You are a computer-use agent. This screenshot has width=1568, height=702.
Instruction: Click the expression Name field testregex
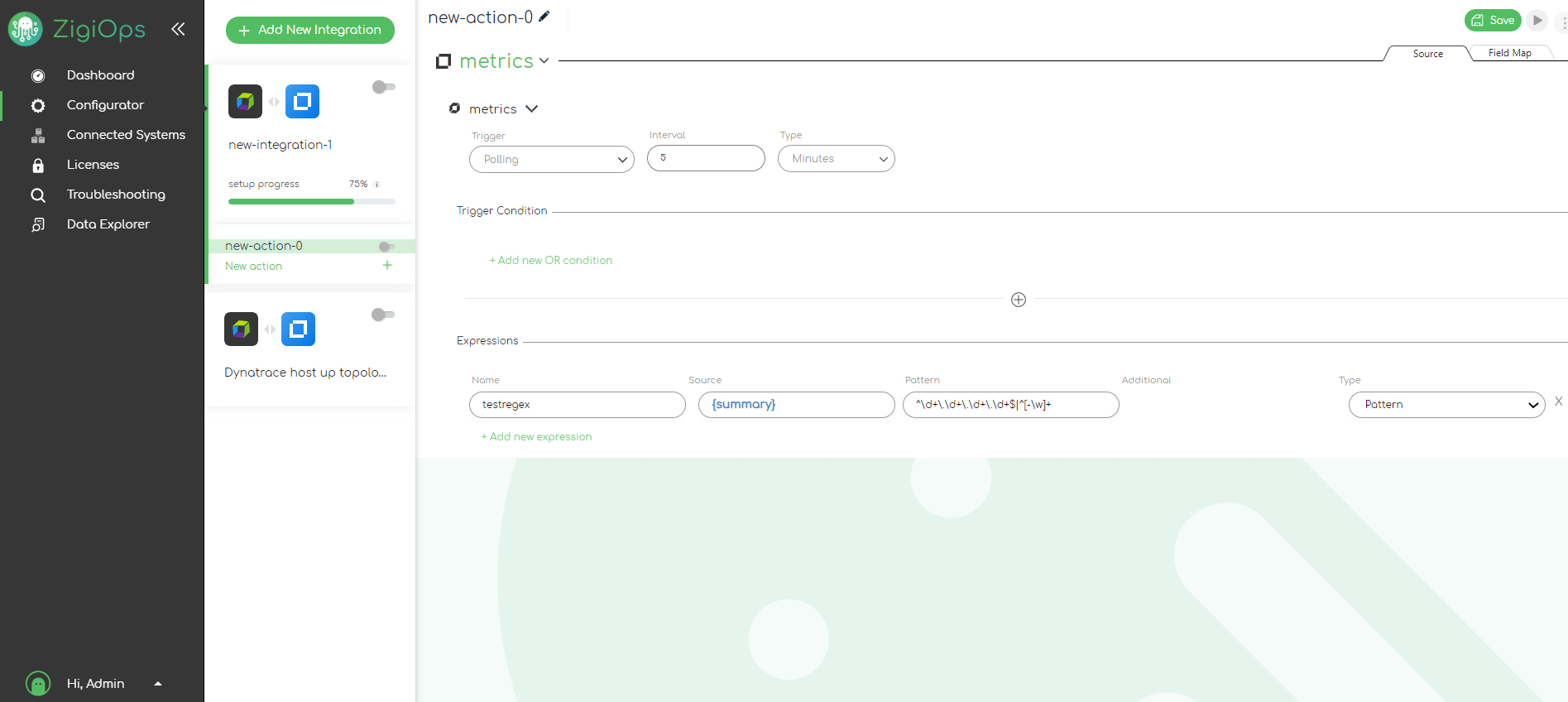click(578, 405)
